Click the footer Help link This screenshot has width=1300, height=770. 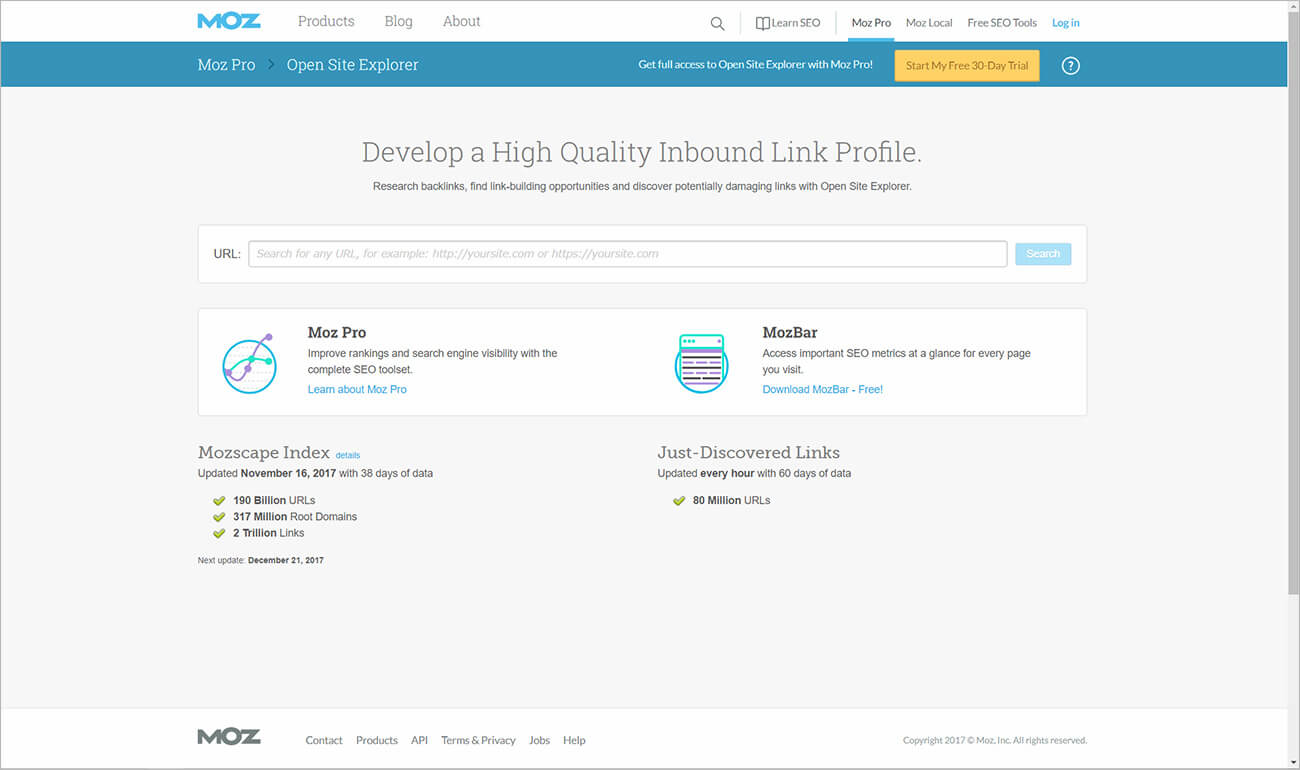574,740
